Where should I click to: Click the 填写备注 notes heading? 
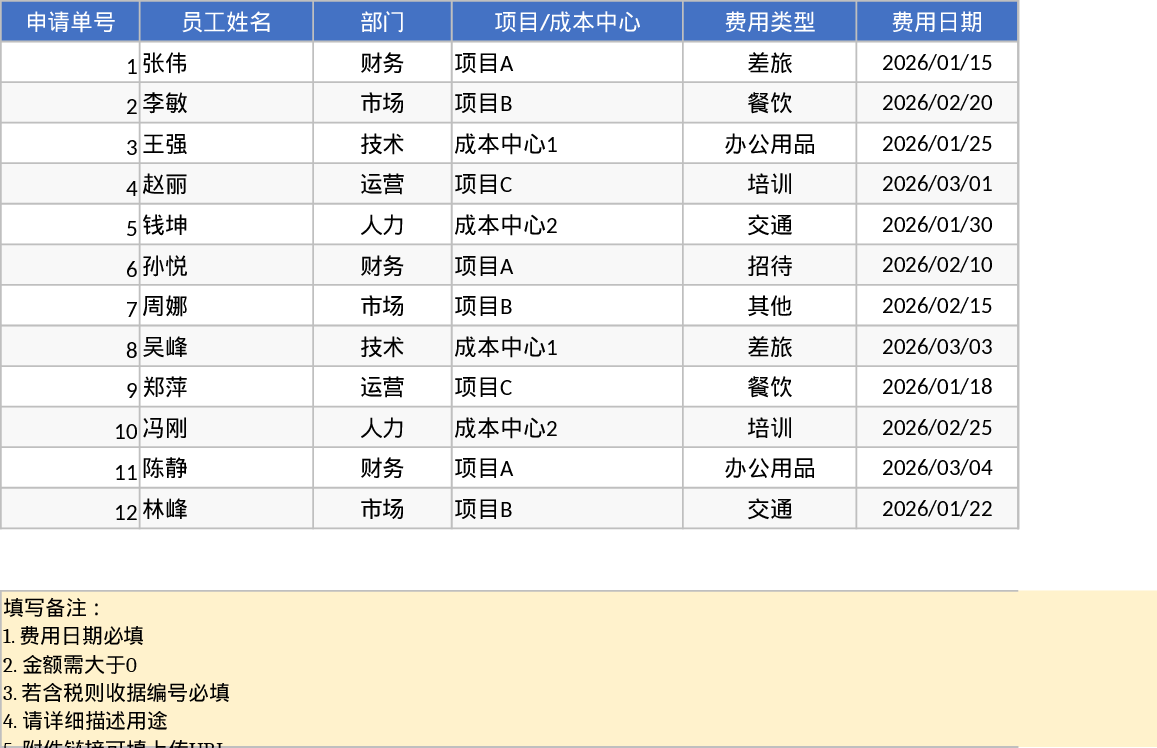pyautogui.click(x=54, y=608)
